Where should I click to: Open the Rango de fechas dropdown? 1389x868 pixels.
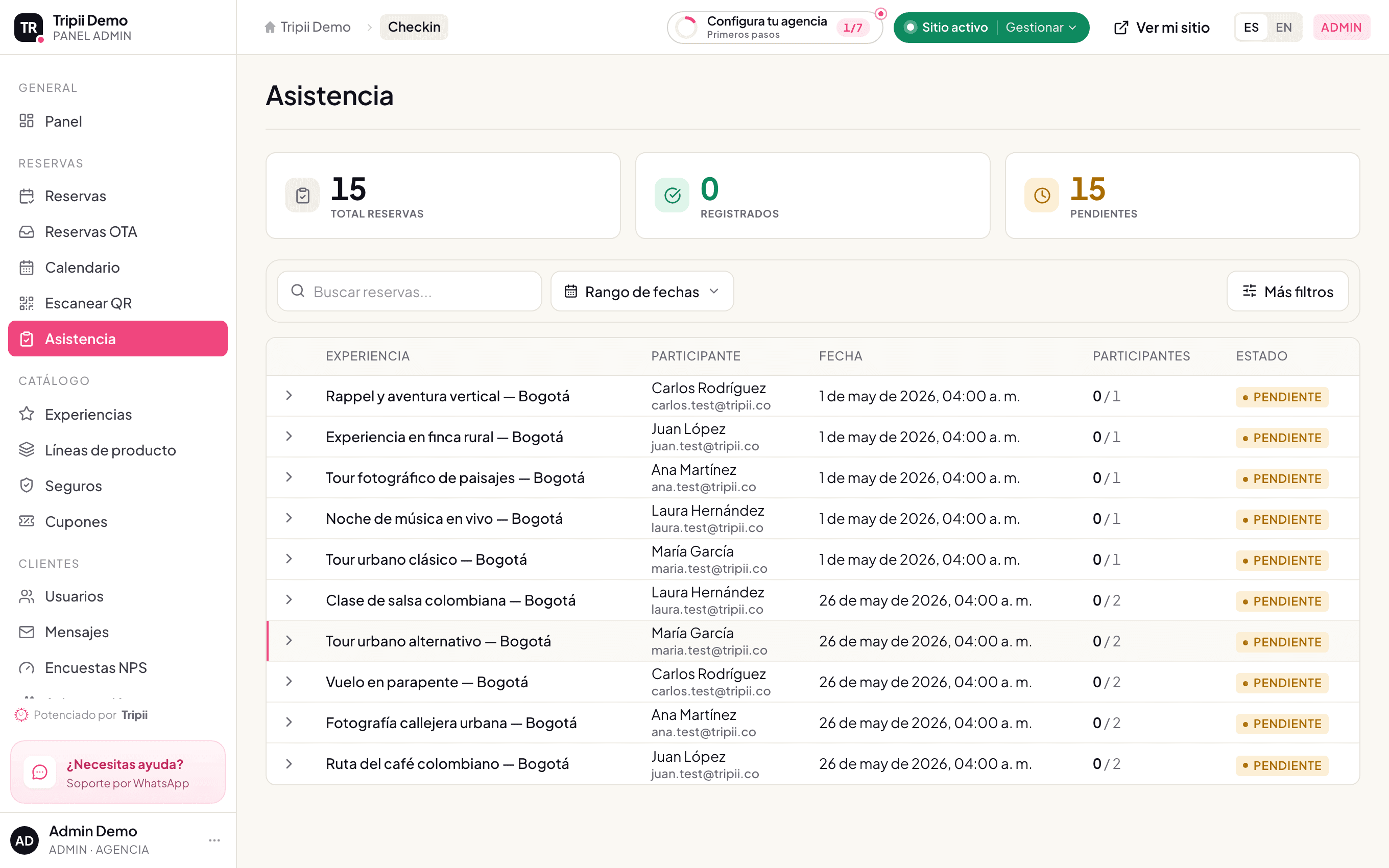642,291
